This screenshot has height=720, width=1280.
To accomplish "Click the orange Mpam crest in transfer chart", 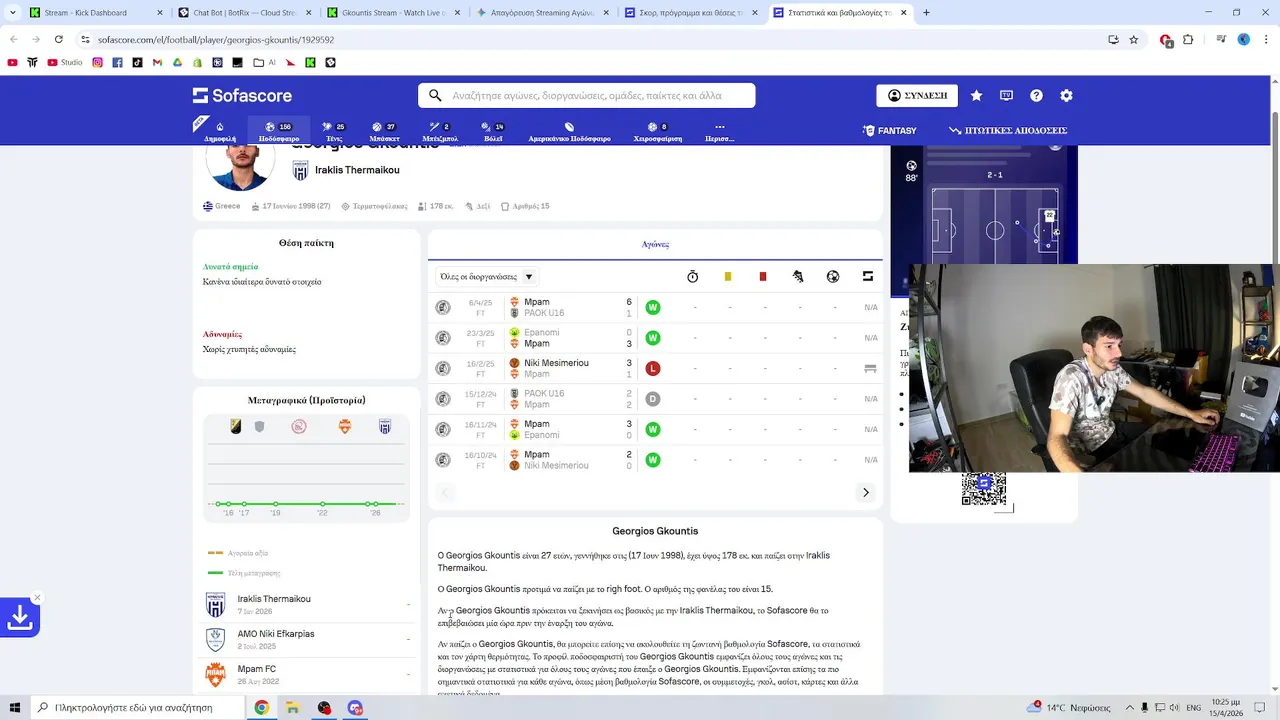I will [x=345, y=427].
